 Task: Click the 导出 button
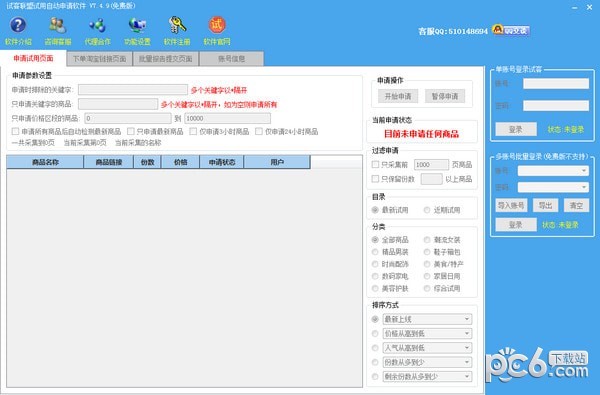pos(545,206)
